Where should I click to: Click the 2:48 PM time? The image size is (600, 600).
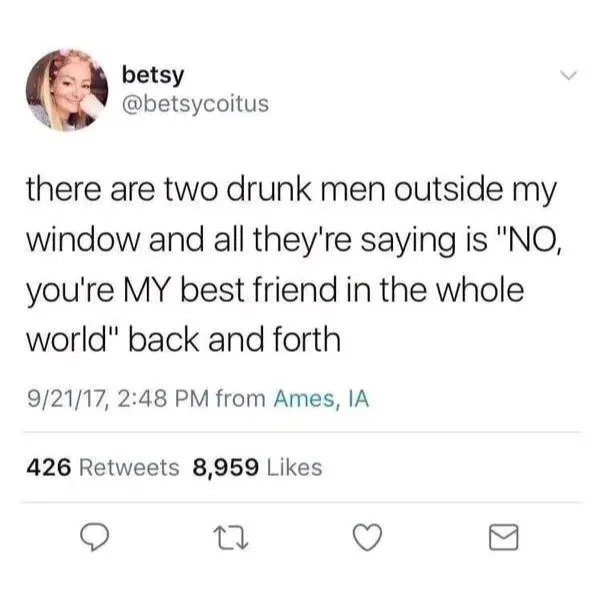pos(163,399)
